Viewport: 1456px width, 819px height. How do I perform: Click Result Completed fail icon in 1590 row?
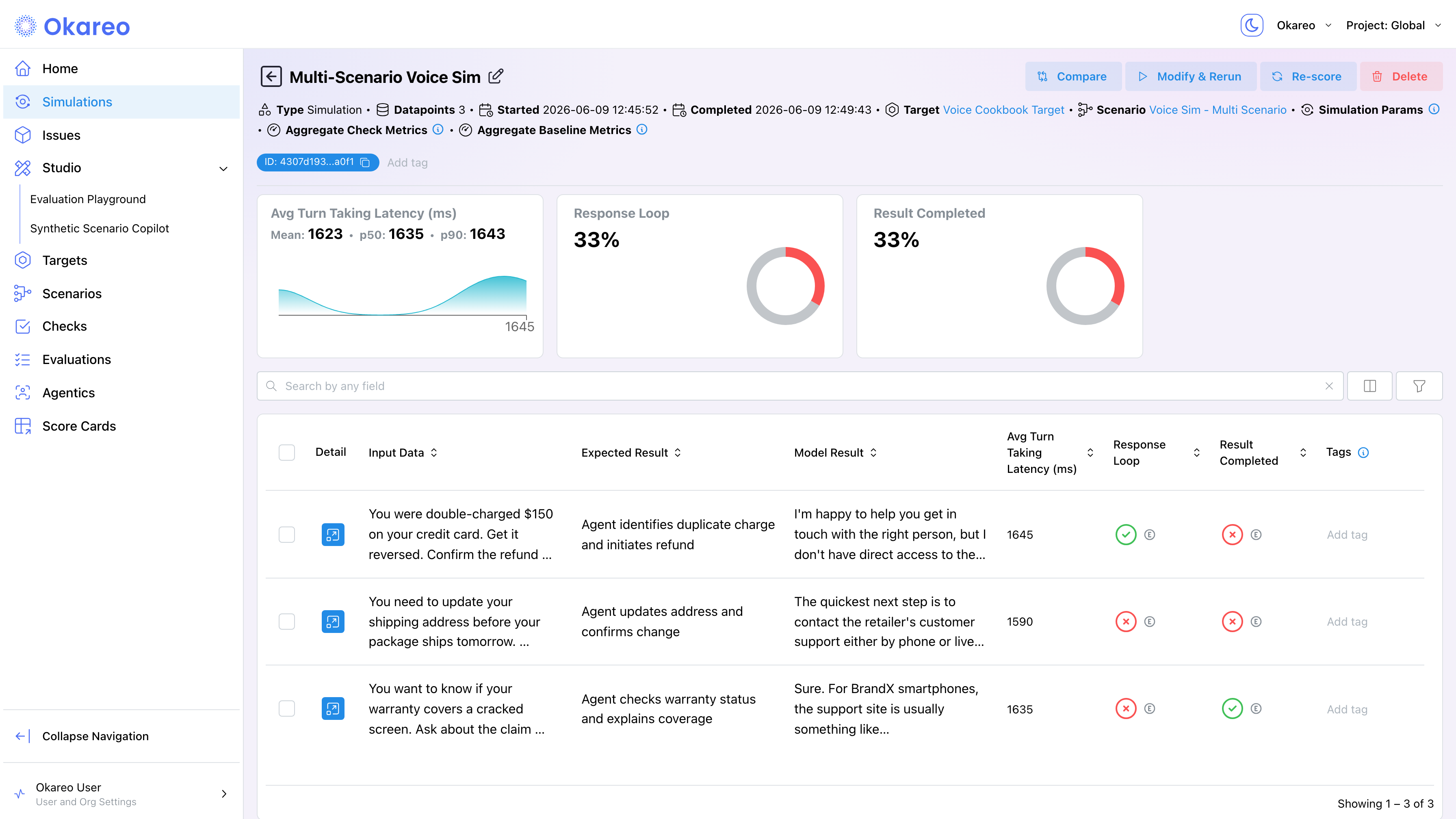pos(1232,622)
